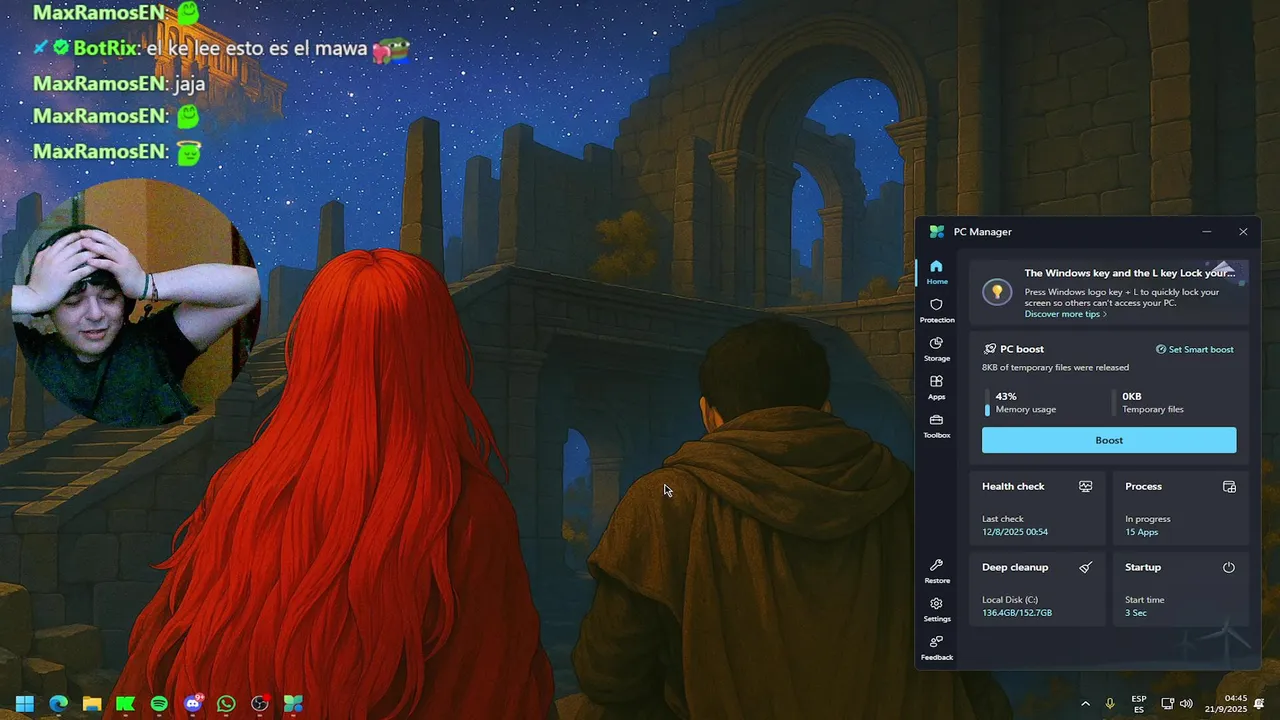
Task: Expand hidden system tray icons chevron
Action: click(x=1086, y=704)
